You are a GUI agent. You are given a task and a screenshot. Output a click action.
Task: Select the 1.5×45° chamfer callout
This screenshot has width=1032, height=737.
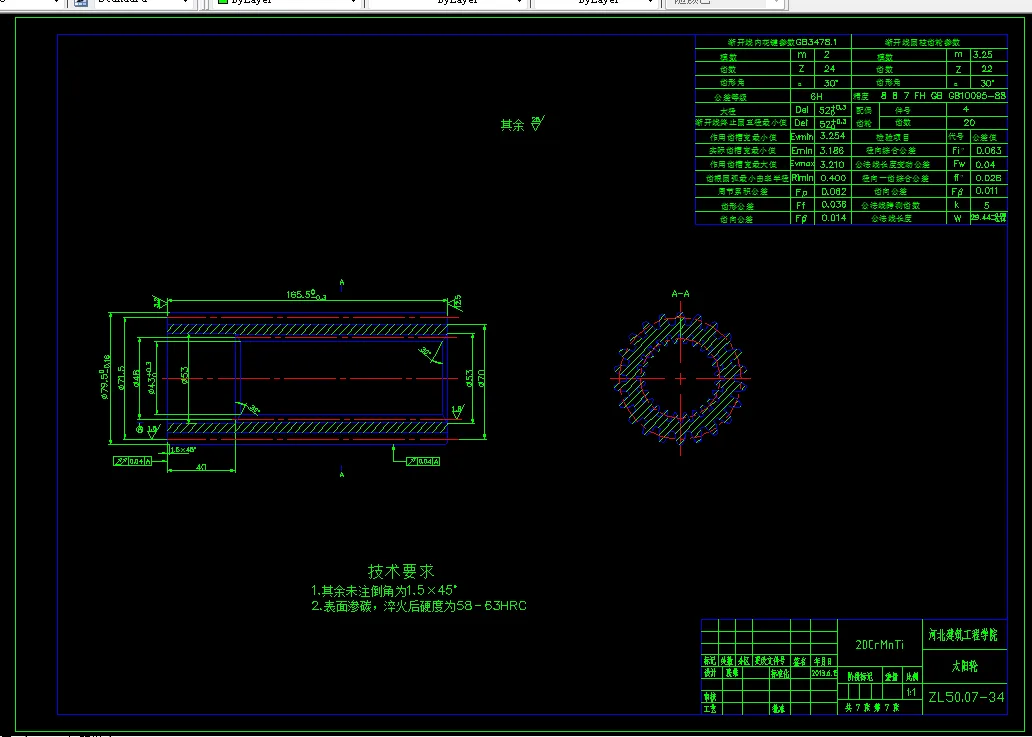click(183, 450)
